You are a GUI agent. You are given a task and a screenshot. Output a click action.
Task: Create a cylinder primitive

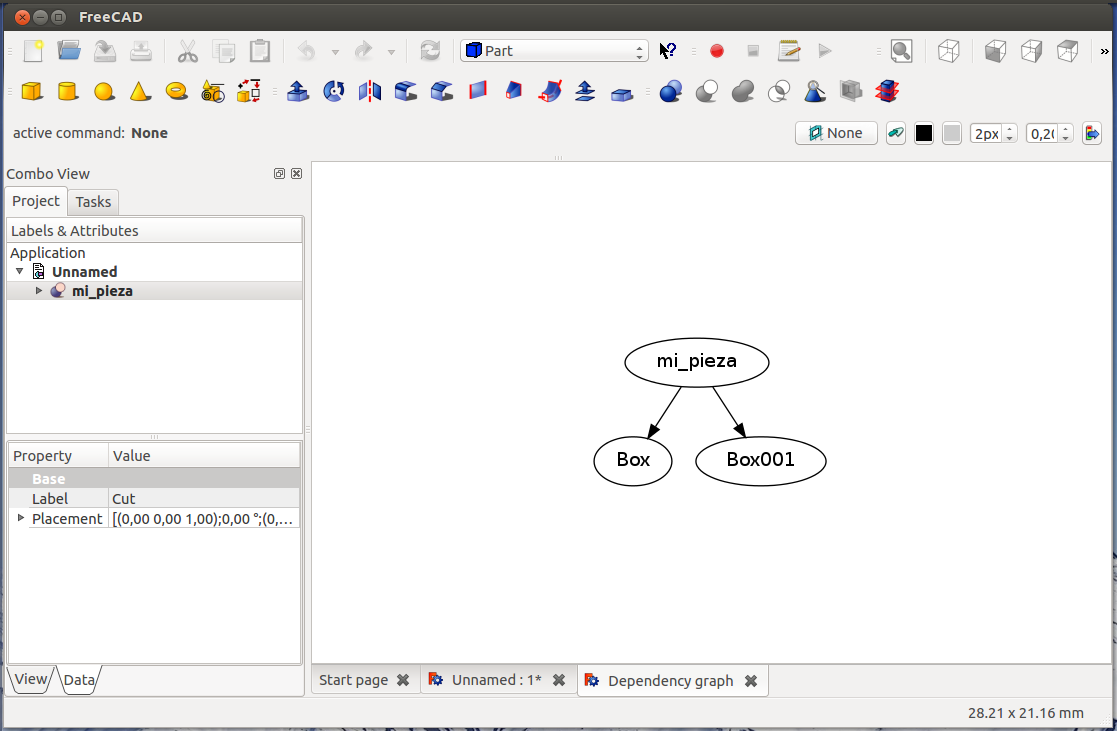pos(68,92)
